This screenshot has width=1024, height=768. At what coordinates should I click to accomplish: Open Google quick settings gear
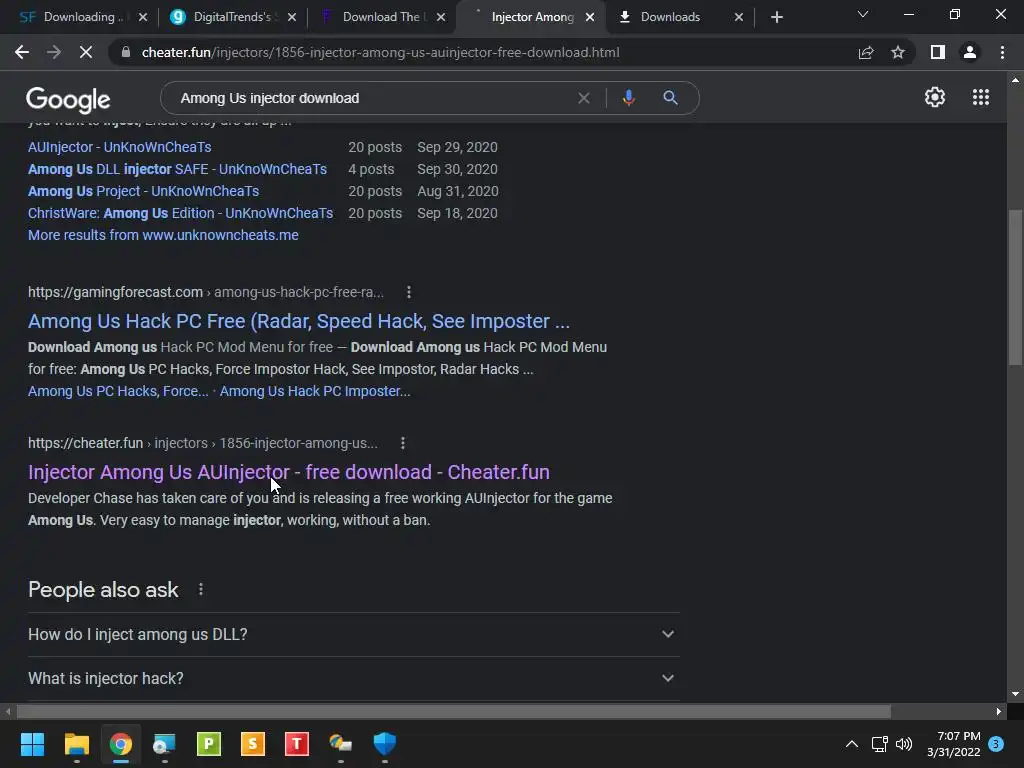click(x=935, y=97)
